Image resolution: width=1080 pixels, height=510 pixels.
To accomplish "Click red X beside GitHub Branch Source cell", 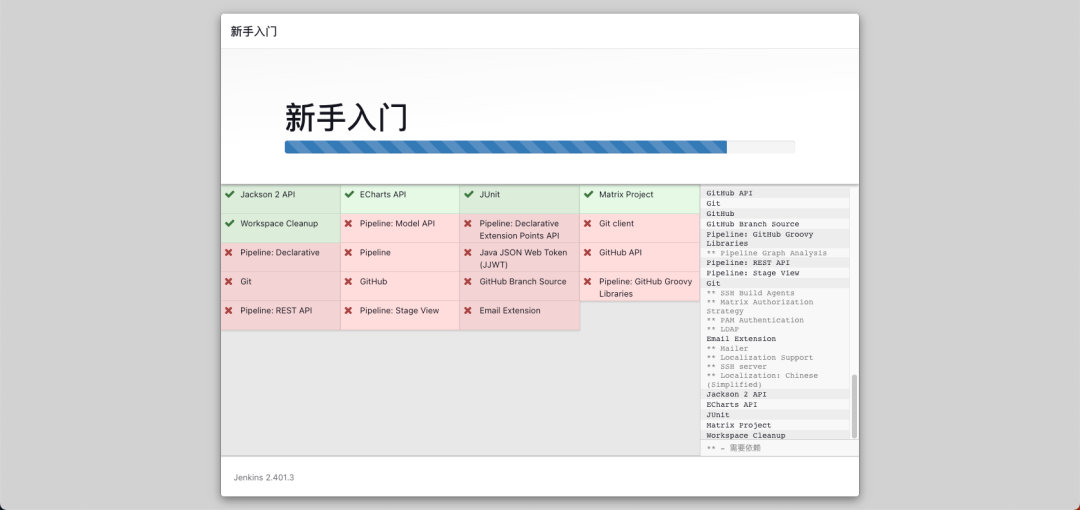I will tap(468, 281).
